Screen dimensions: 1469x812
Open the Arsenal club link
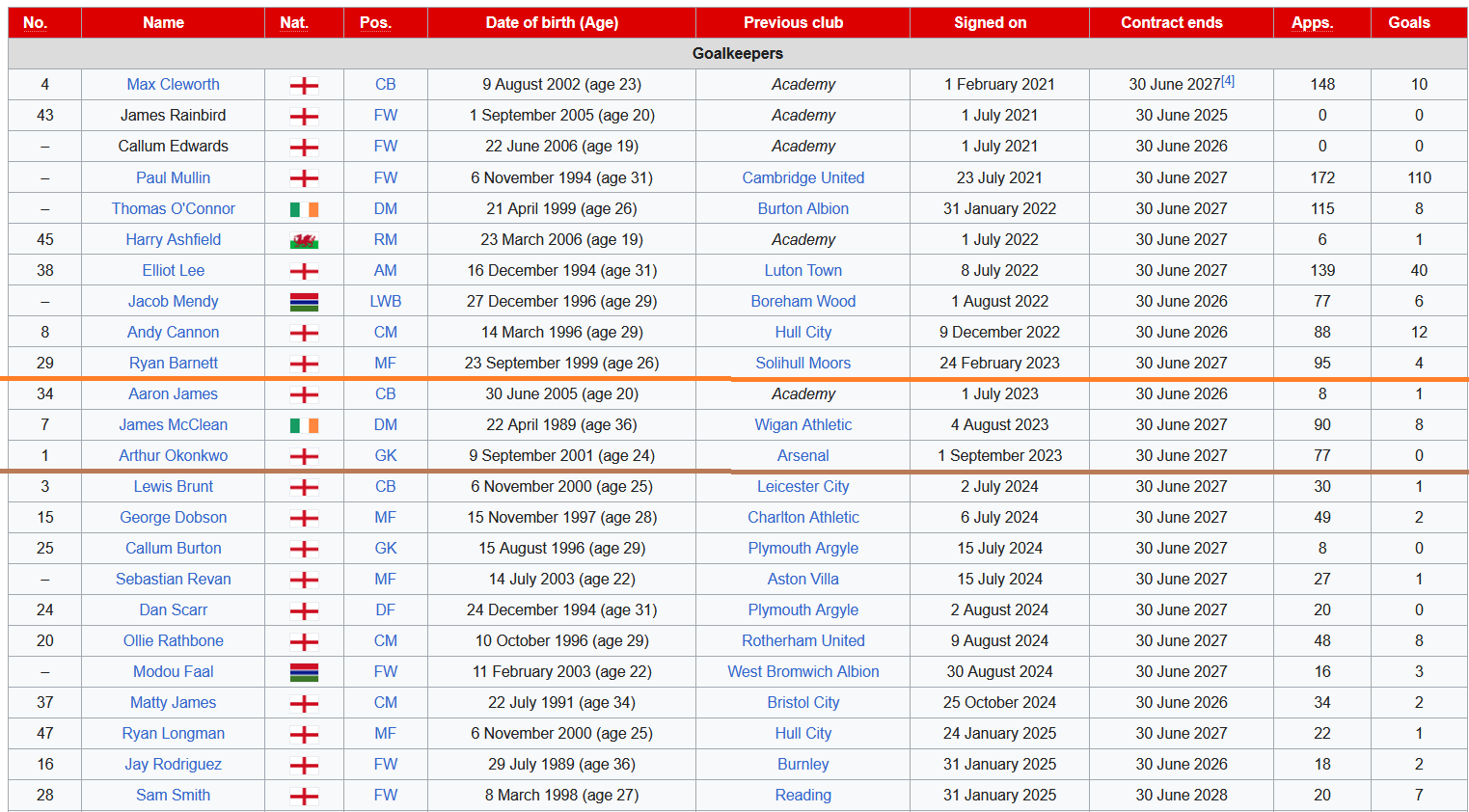click(803, 455)
